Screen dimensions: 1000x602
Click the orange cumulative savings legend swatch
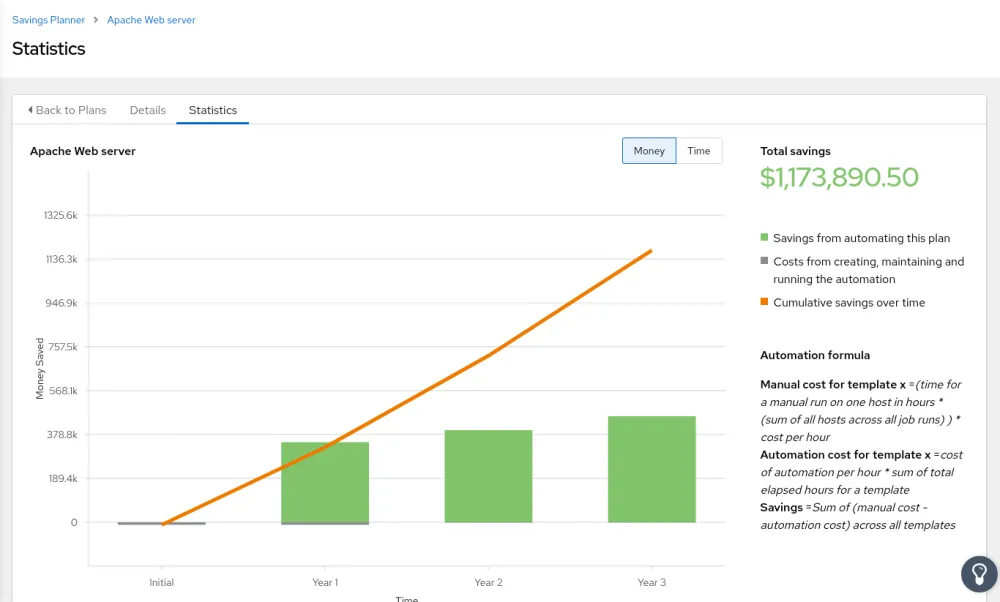click(x=765, y=303)
